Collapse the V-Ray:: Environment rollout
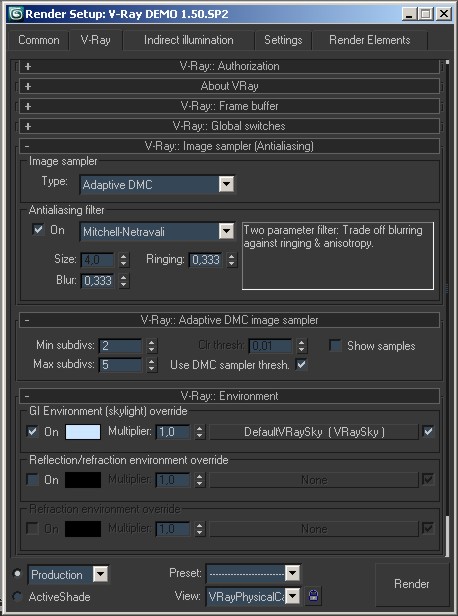Image resolution: width=458 pixels, height=616 pixels. 229,396
